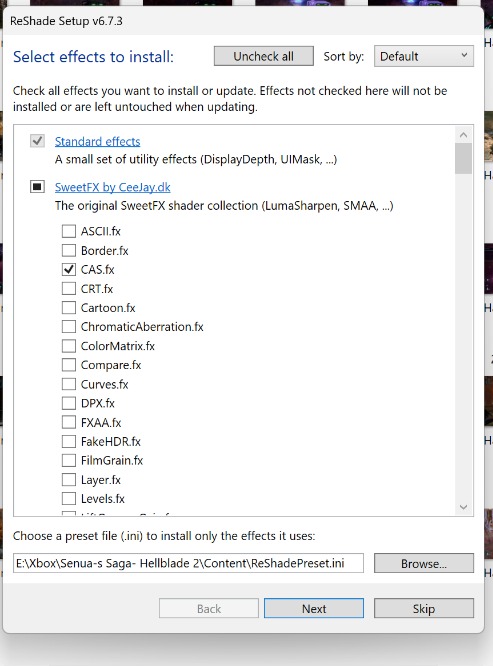Click the Uncheck all button
The width and height of the screenshot is (493, 666).
264,56
